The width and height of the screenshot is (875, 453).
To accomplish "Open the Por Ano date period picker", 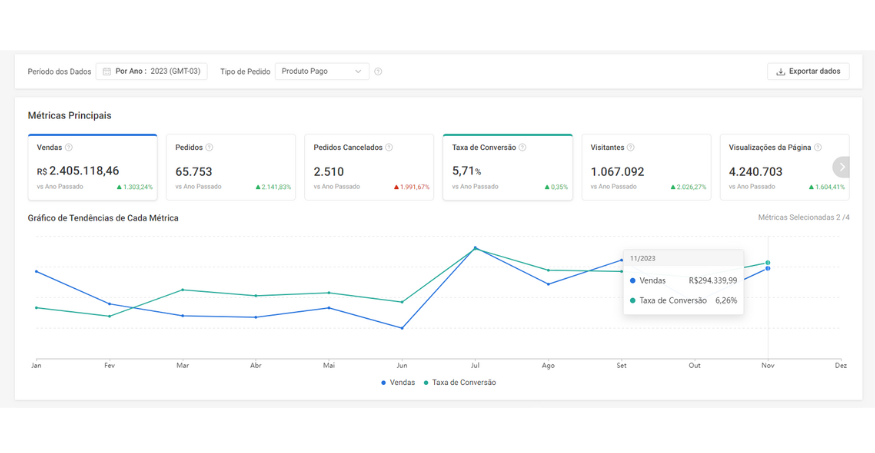I will [151, 71].
